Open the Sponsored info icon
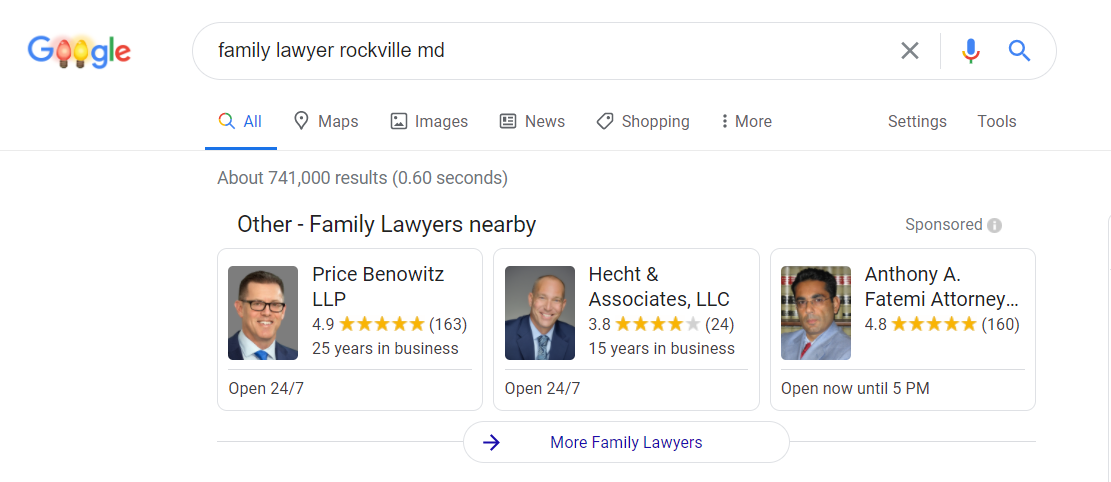This screenshot has width=1111, height=482. point(994,226)
